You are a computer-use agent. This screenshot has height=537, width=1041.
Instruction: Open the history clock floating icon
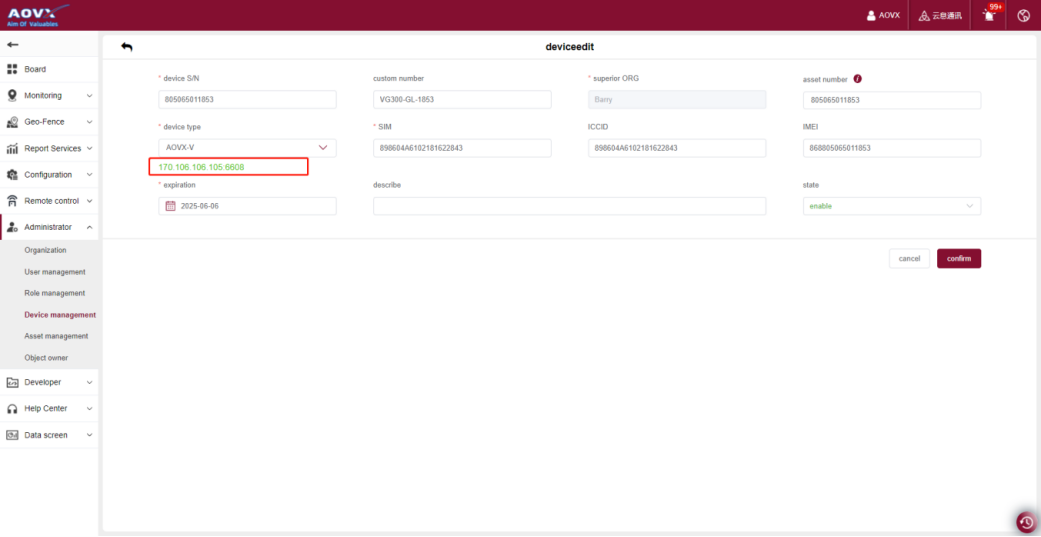pos(1025,522)
